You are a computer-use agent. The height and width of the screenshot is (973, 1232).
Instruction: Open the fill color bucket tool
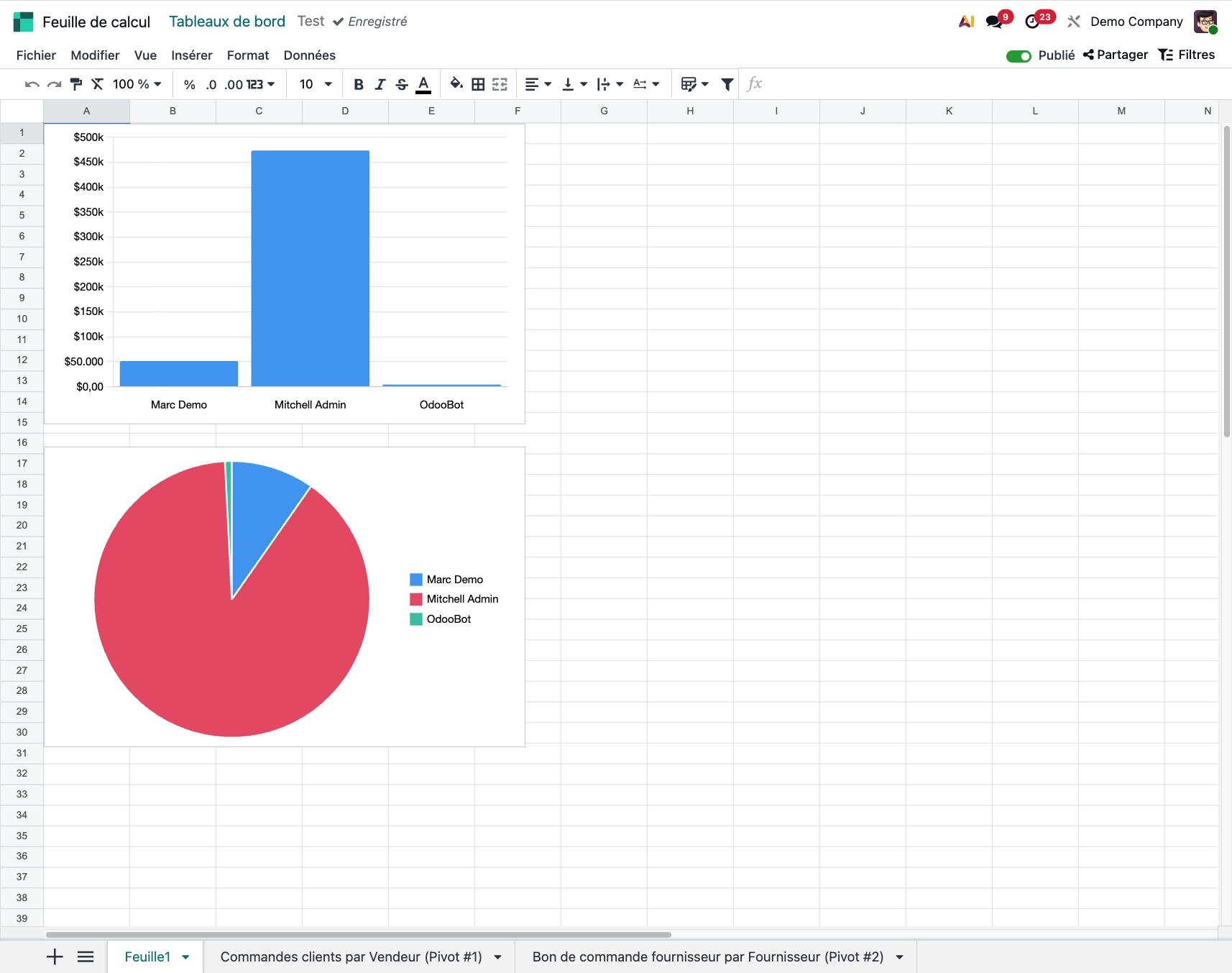456,84
